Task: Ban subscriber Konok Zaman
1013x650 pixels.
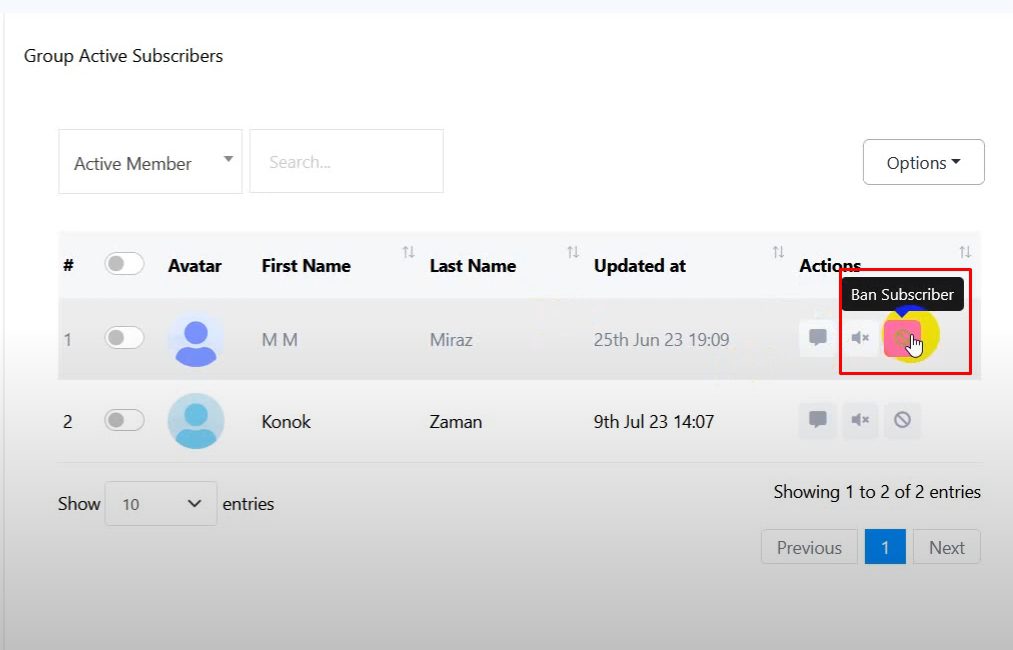Action: (x=901, y=420)
